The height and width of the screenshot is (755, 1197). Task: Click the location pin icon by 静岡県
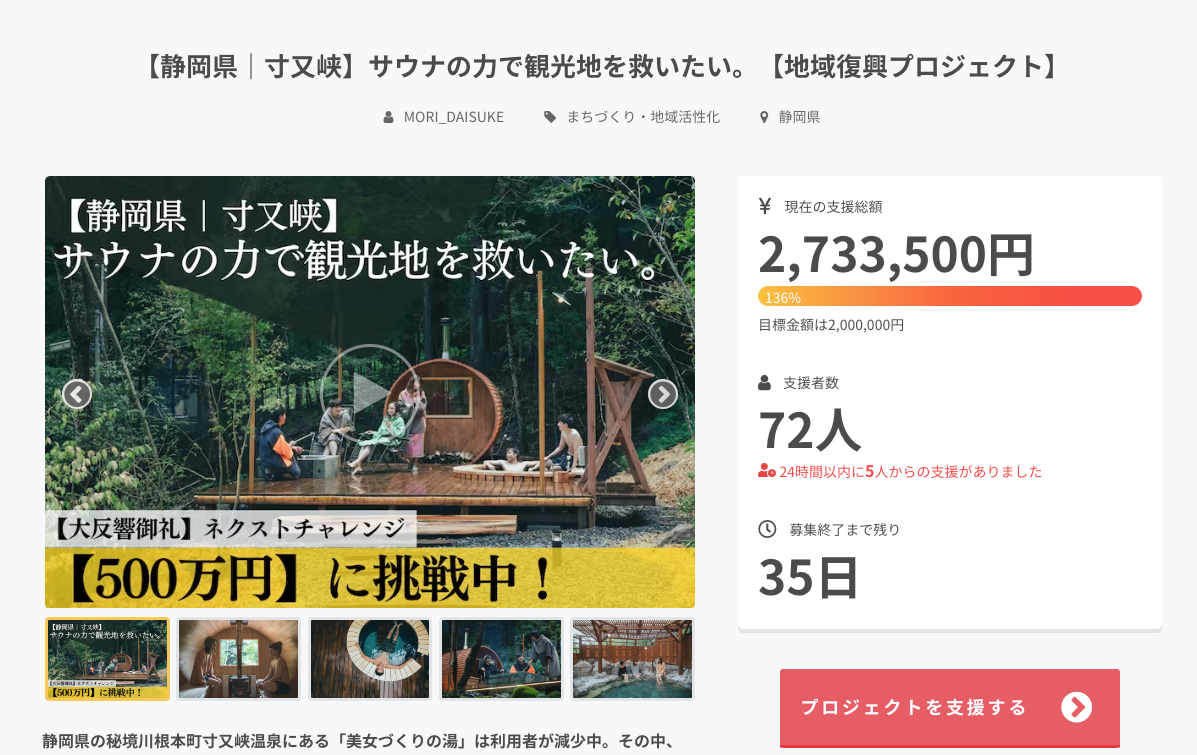pos(763,117)
